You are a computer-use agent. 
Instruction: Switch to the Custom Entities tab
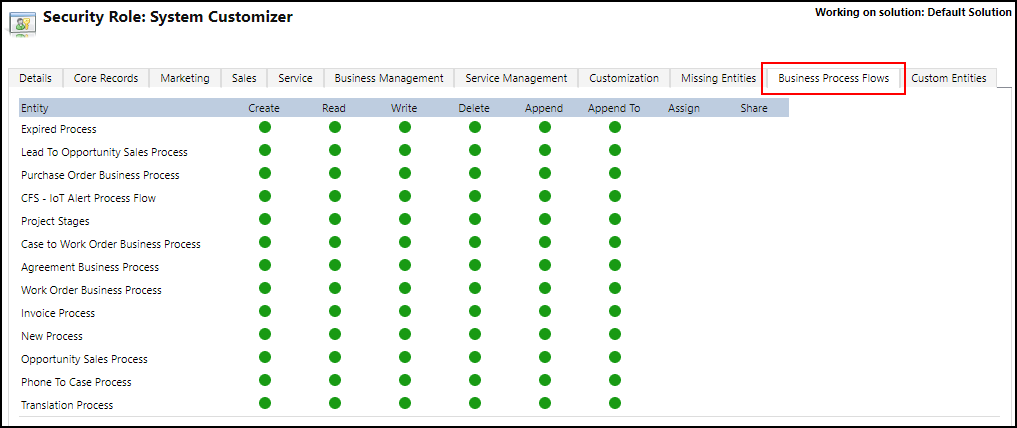click(948, 78)
